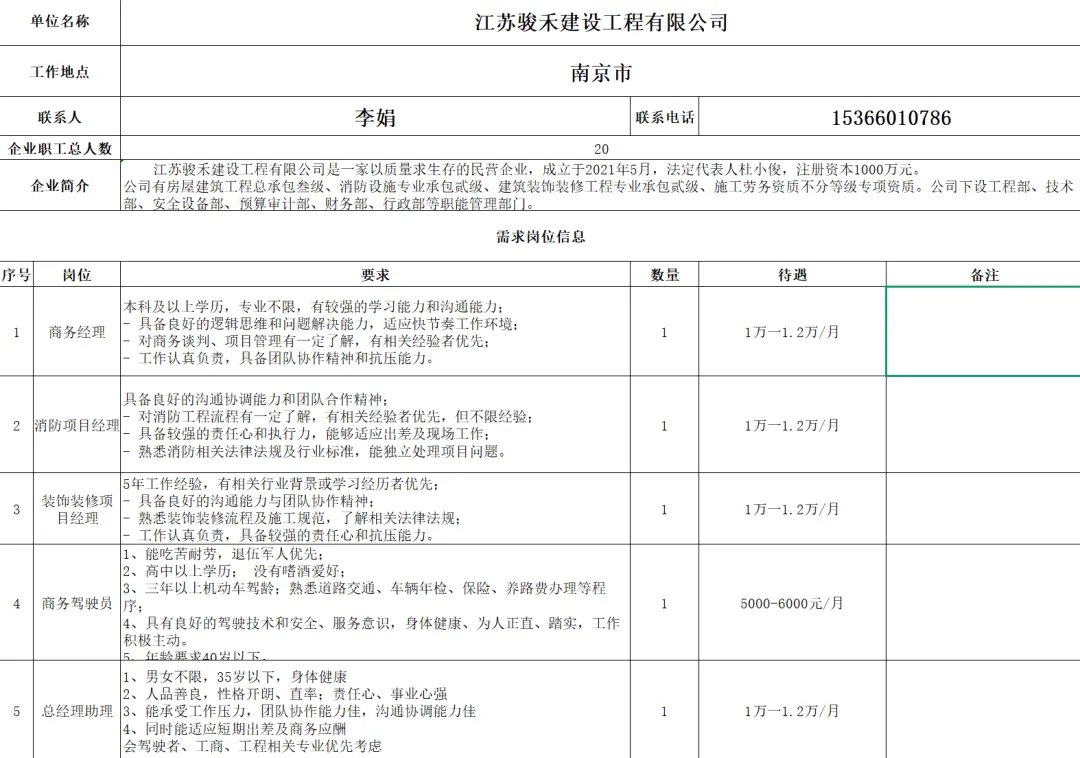Screen dimensions: 1080x758
Task: Select position cell 总经理助理
Action: (x=77, y=710)
